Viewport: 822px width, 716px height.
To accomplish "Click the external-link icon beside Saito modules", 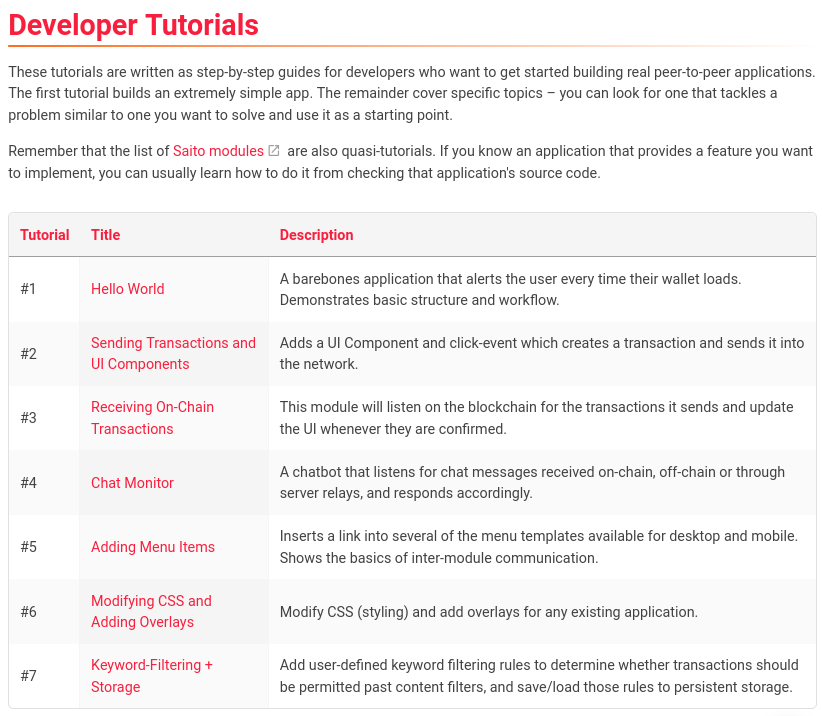I will click(274, 151).
